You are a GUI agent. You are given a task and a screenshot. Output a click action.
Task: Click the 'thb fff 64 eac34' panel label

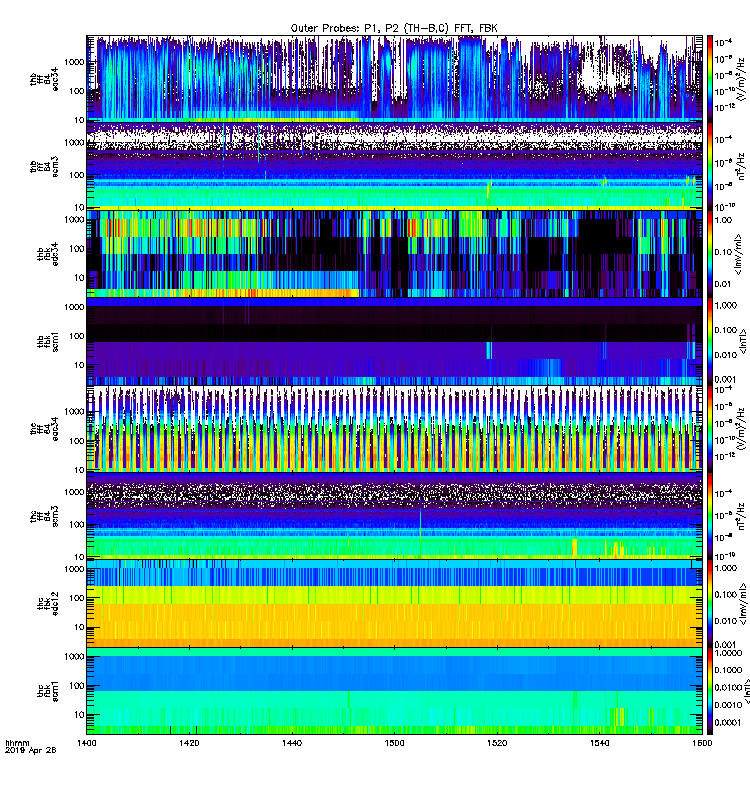[x=44, y=79]
